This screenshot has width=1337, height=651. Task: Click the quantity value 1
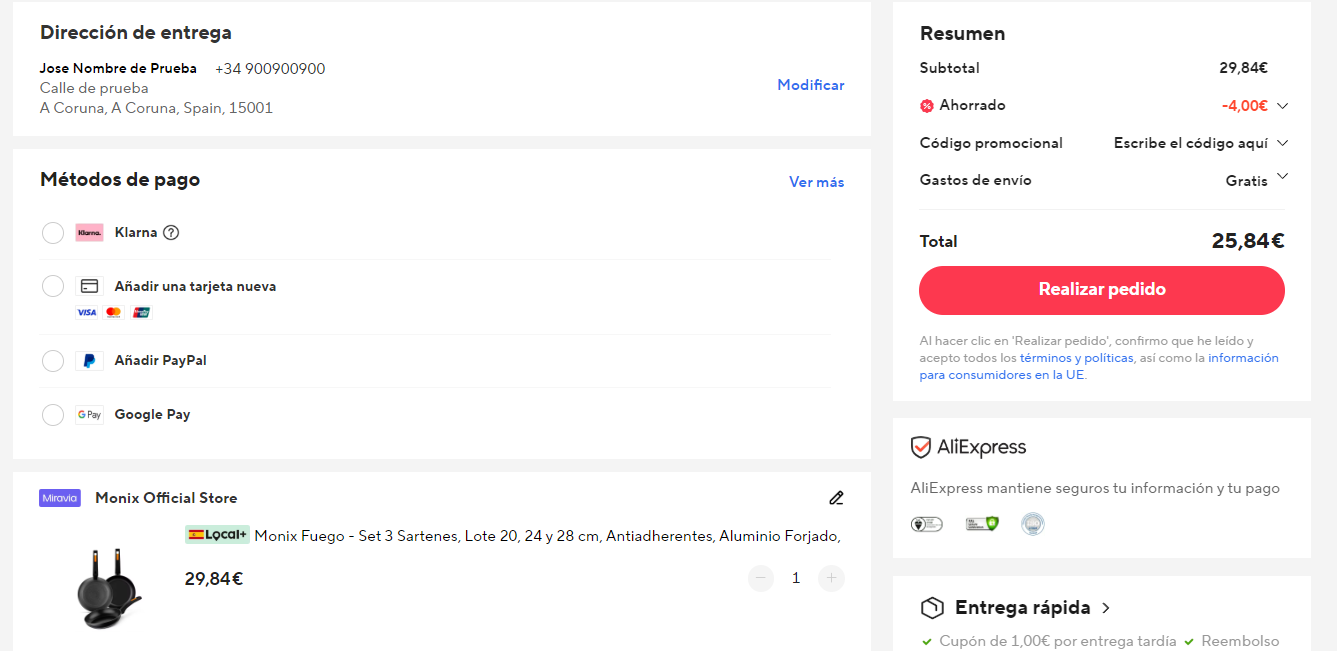click(x=796, y=578)
